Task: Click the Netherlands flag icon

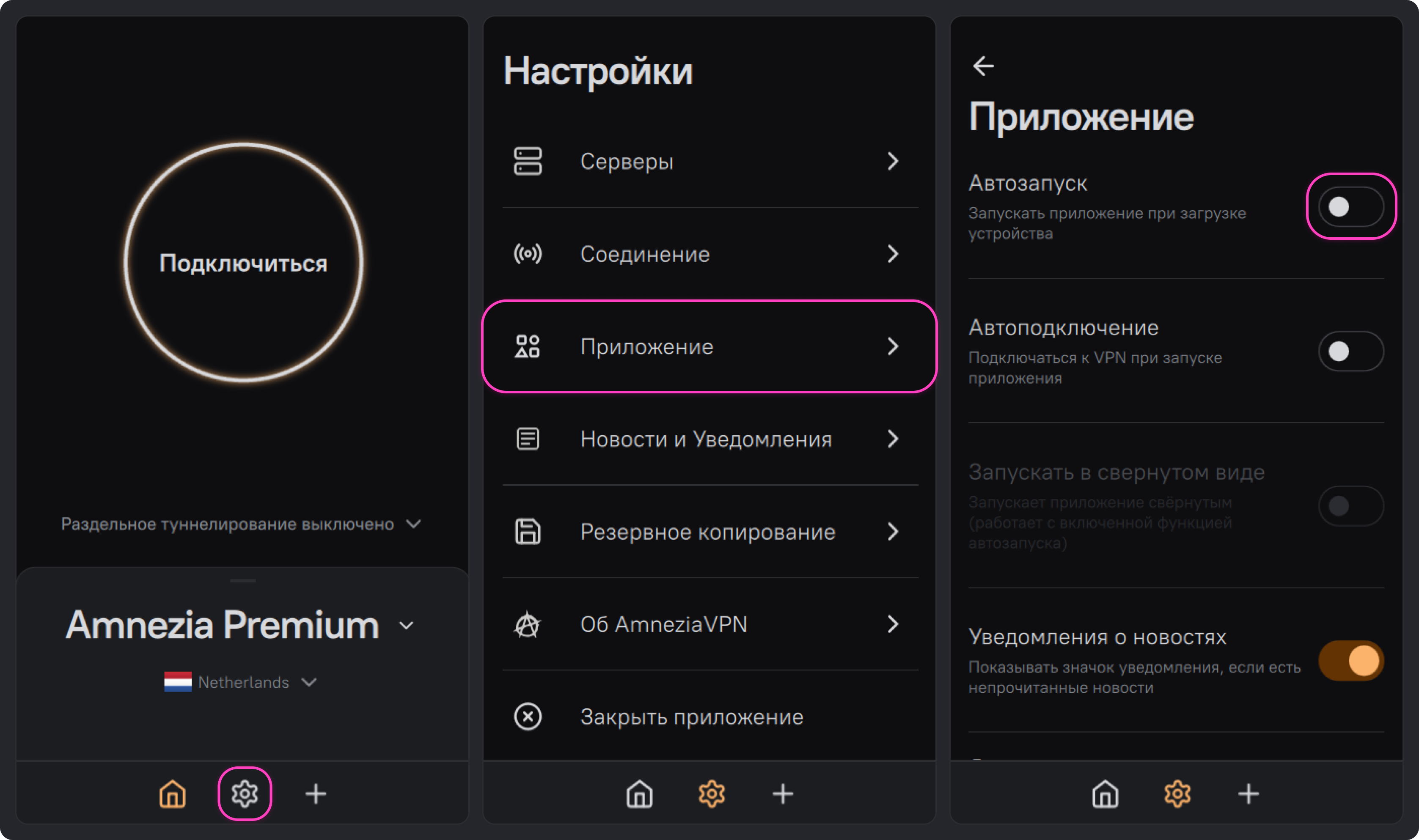Action: pos(178,681)
